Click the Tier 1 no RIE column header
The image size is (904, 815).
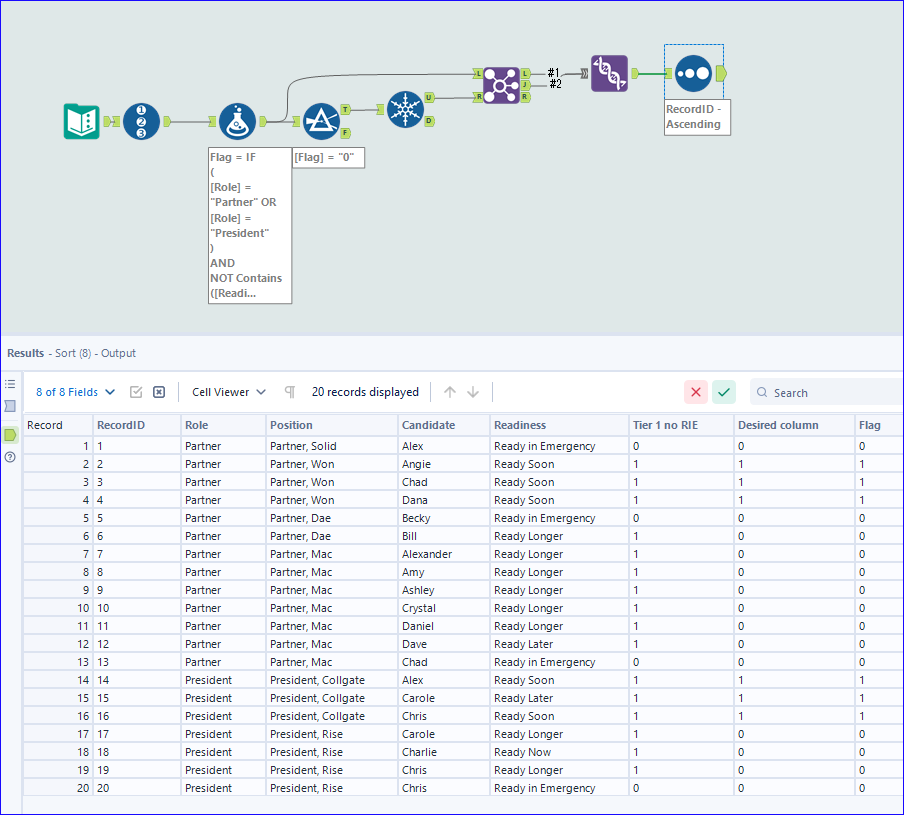(681, 425)
